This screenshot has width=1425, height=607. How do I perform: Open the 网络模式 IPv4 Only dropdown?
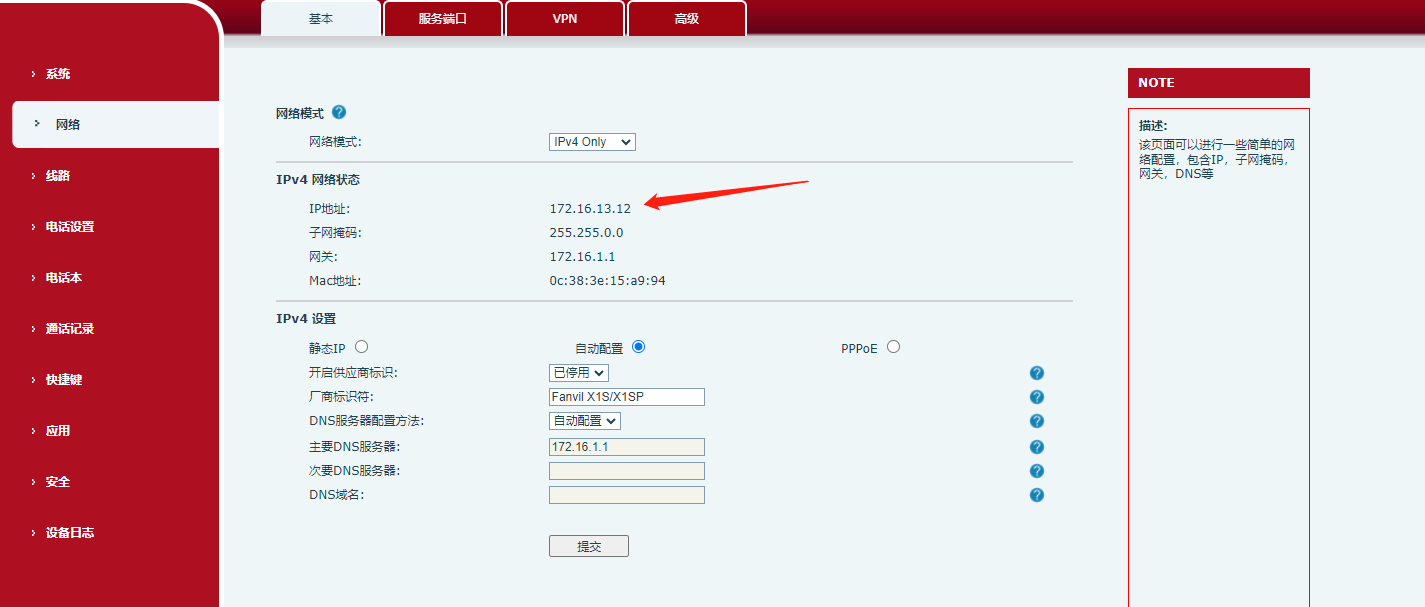pos(592,142)
